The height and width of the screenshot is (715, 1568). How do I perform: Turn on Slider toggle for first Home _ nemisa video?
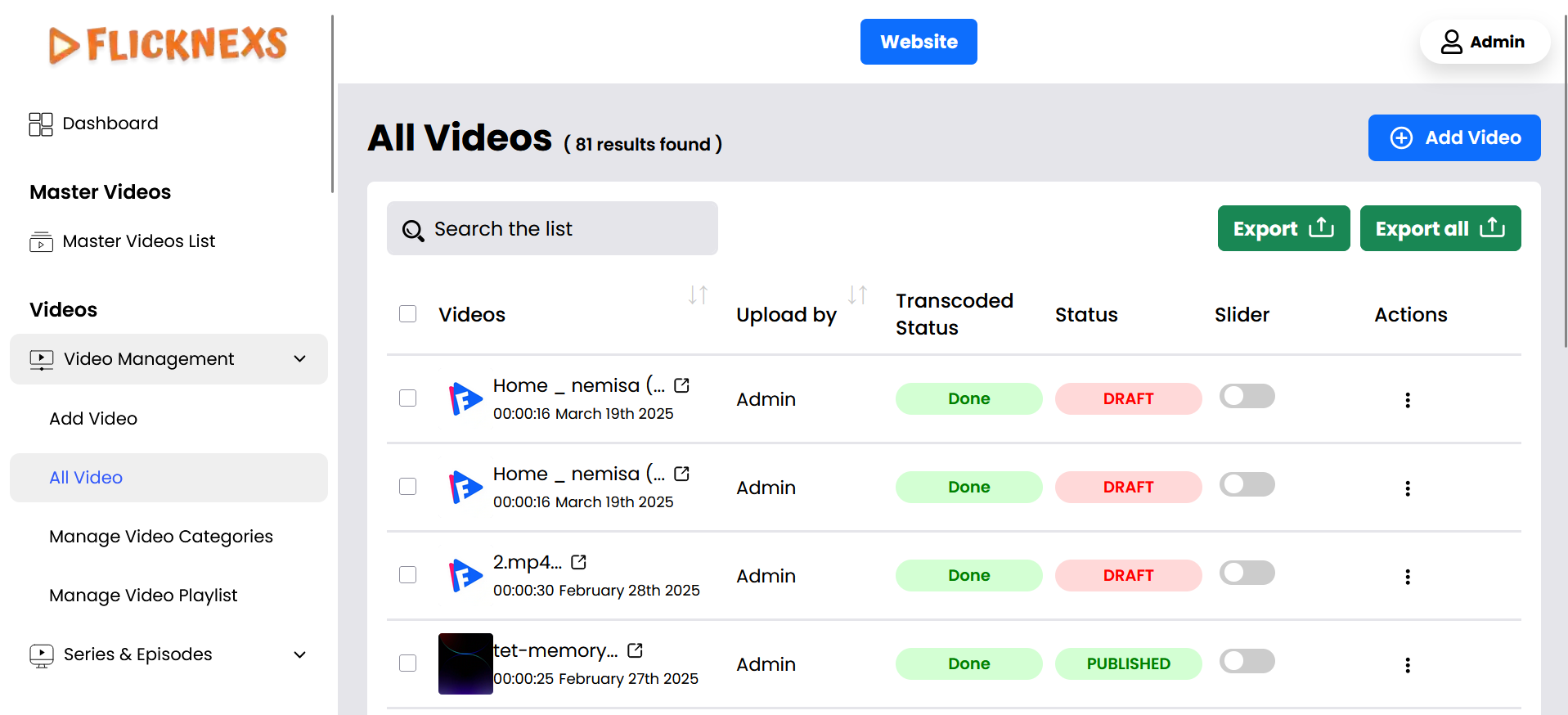point(1247,397)
